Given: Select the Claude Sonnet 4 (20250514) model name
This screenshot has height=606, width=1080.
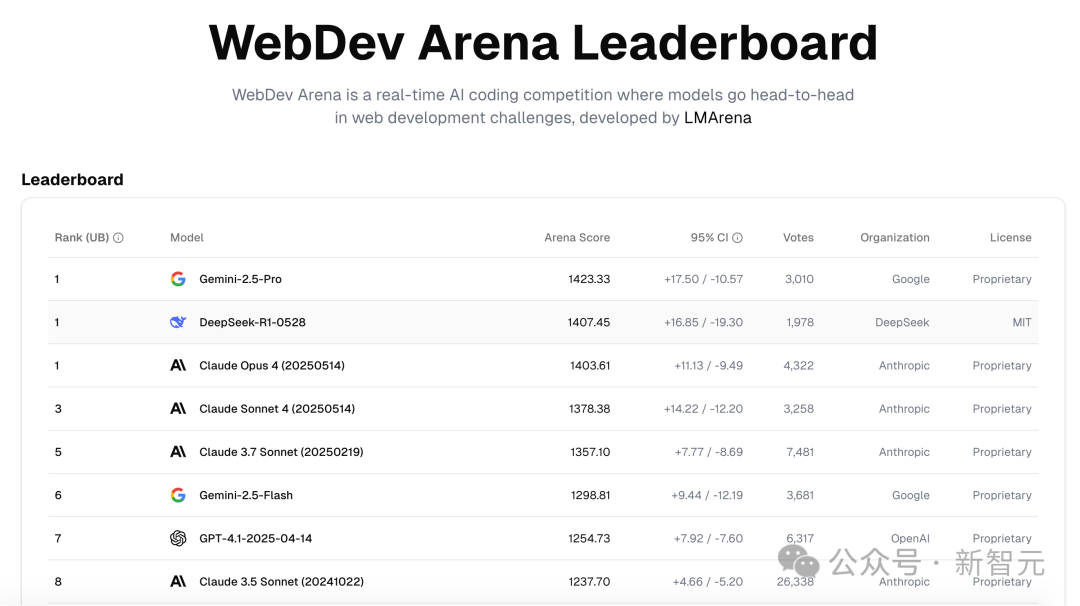Looking at the screenshot, I should pyautogui.click(x=277, y=409).
